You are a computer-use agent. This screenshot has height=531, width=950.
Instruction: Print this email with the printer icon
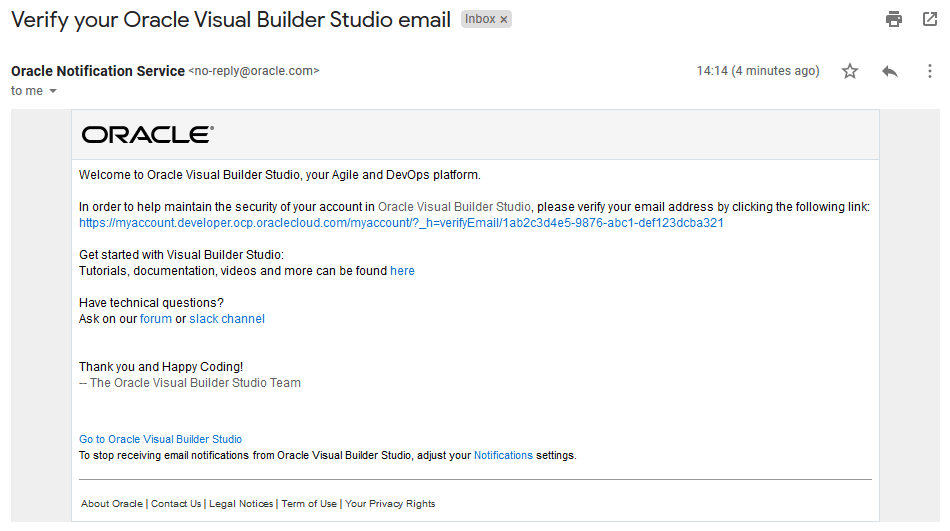(x=894, y=19)
